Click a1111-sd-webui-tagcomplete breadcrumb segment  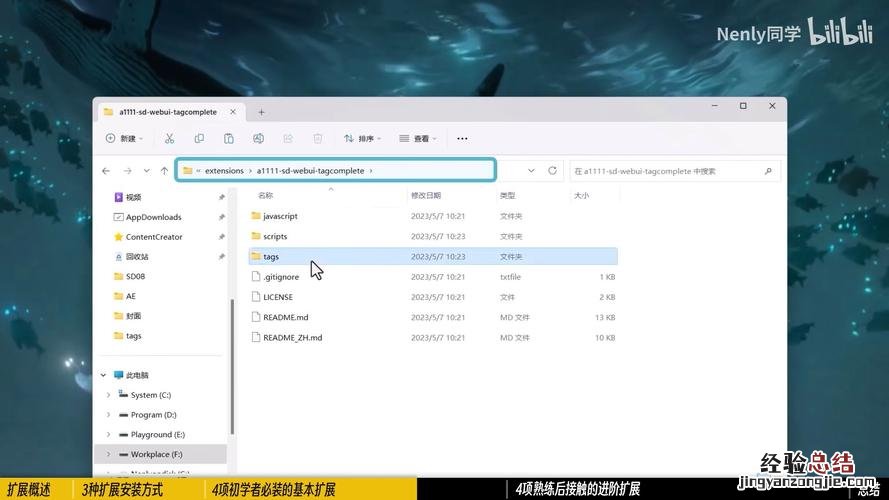pos(310,171)
